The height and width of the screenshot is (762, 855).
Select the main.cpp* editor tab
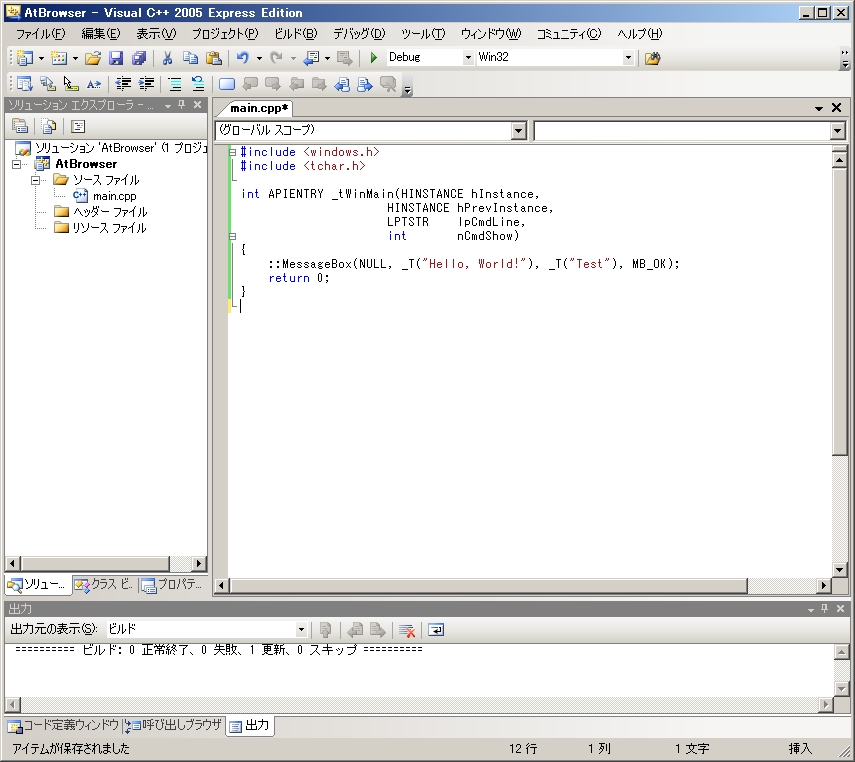pos(258,108)
